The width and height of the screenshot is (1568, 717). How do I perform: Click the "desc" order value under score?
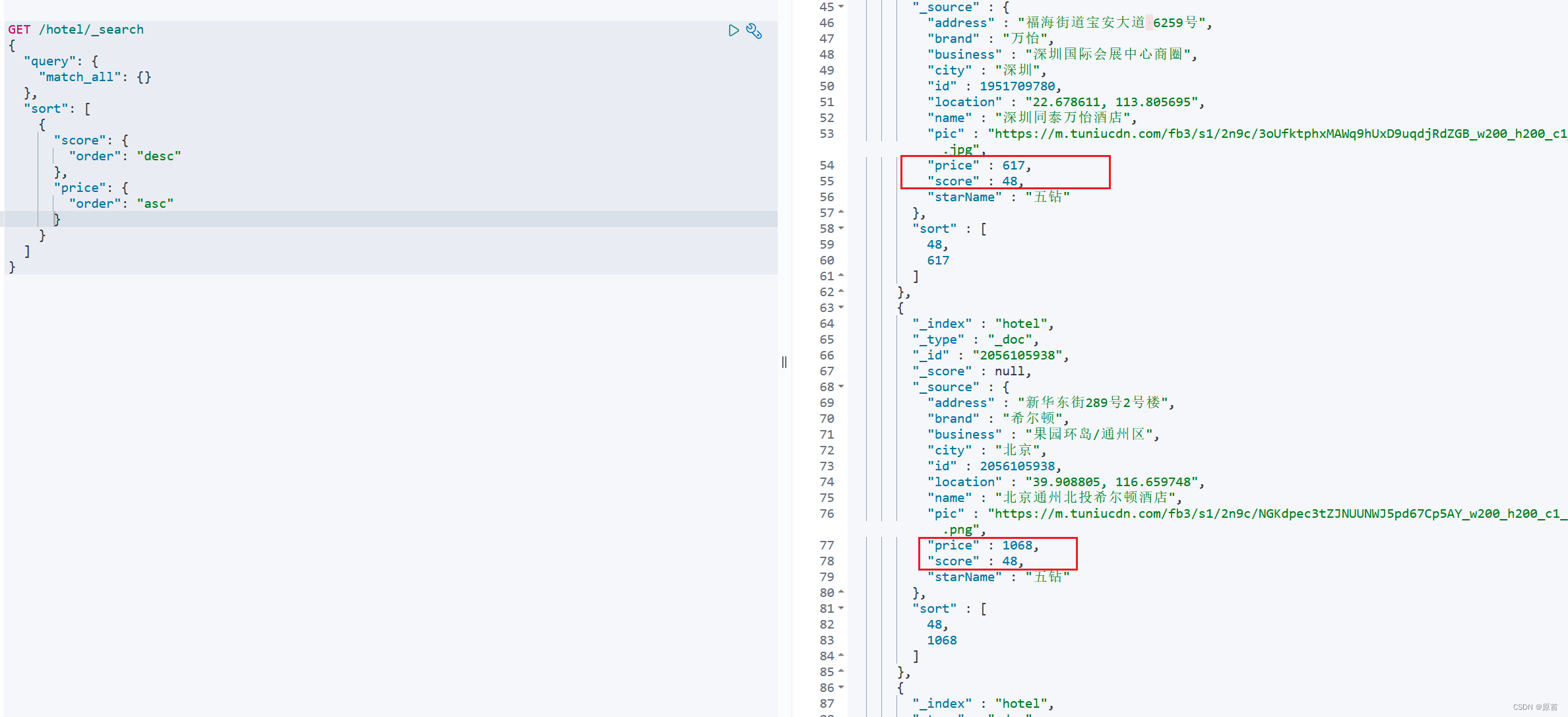pos(158,156)
